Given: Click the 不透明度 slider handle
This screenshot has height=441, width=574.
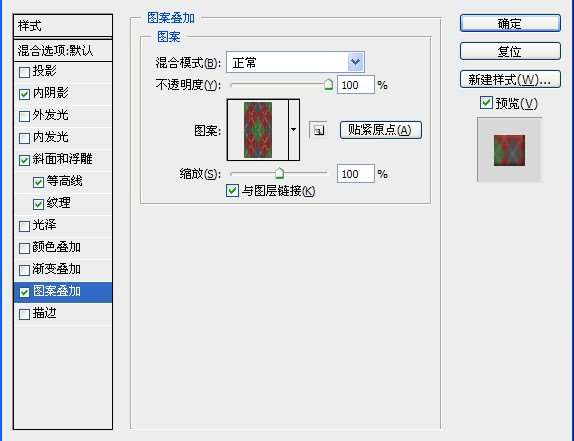Looking at the screenshot, I should (x=329, y=84).
